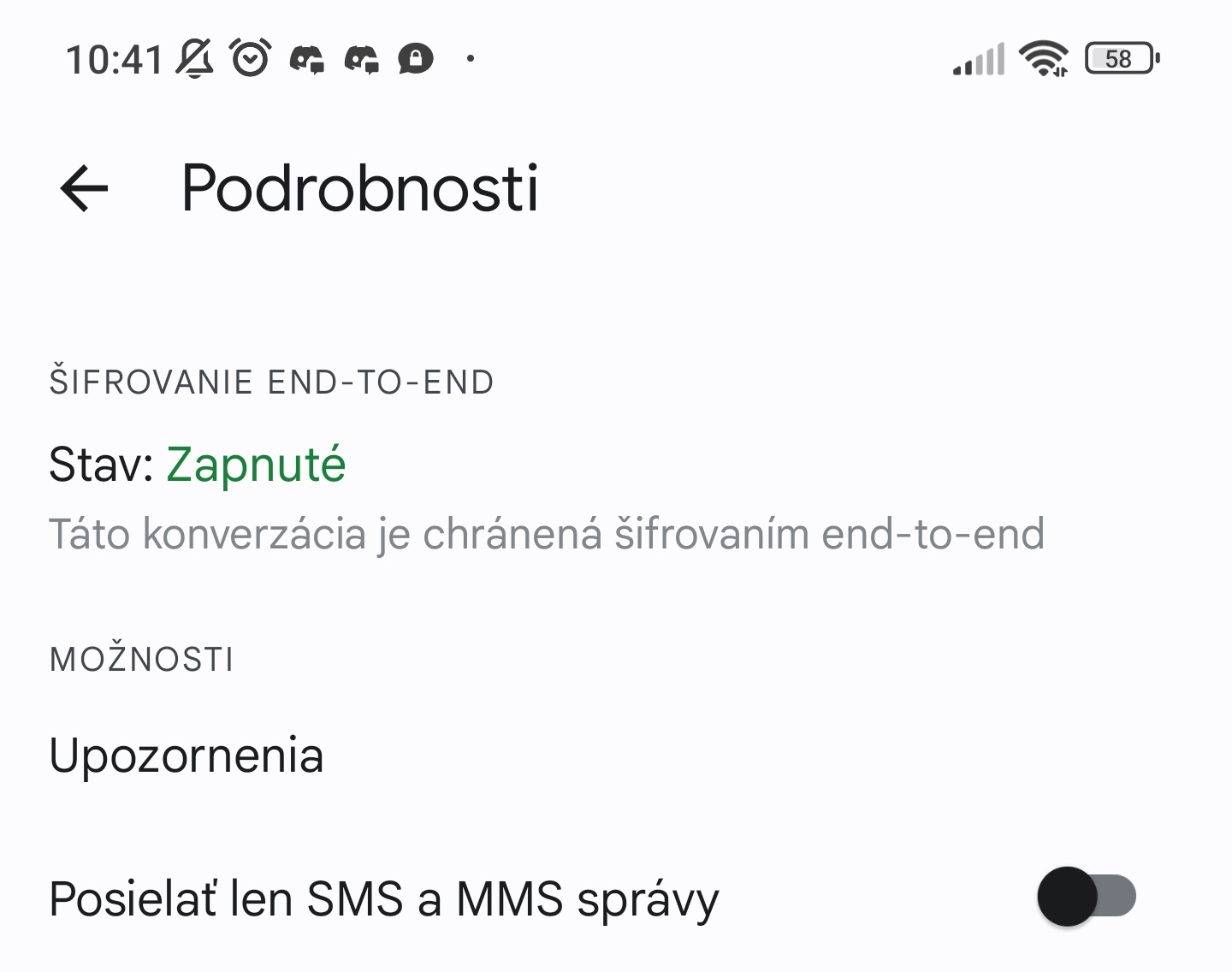The image size is (1232, 972).
Task: Tap the 'ŠIFROVANIE END-TO-END' section header
Action: point(272,382)
